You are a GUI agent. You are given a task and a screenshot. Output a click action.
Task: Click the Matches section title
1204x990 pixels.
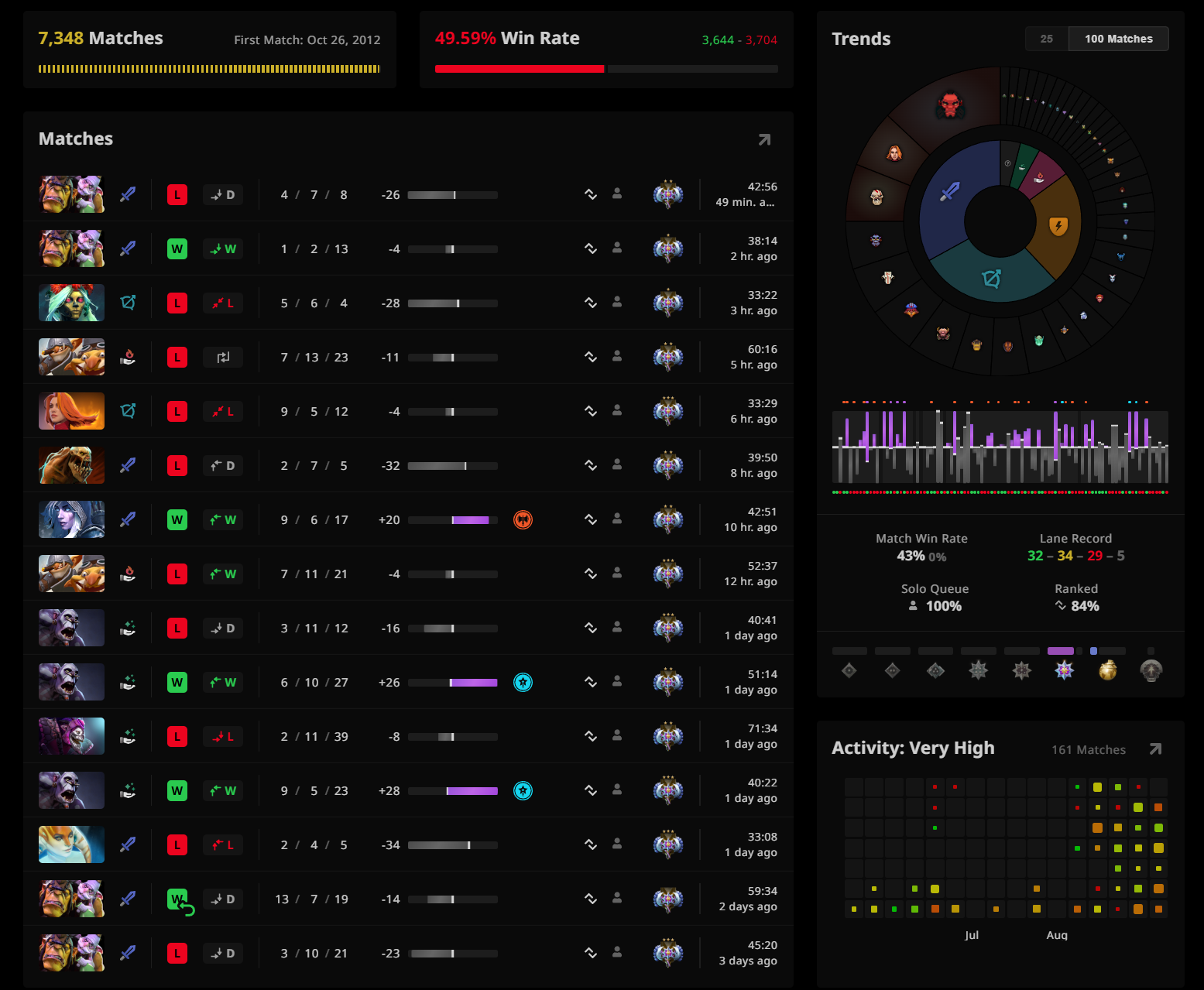pyautogui.click(x=76, y=139)
